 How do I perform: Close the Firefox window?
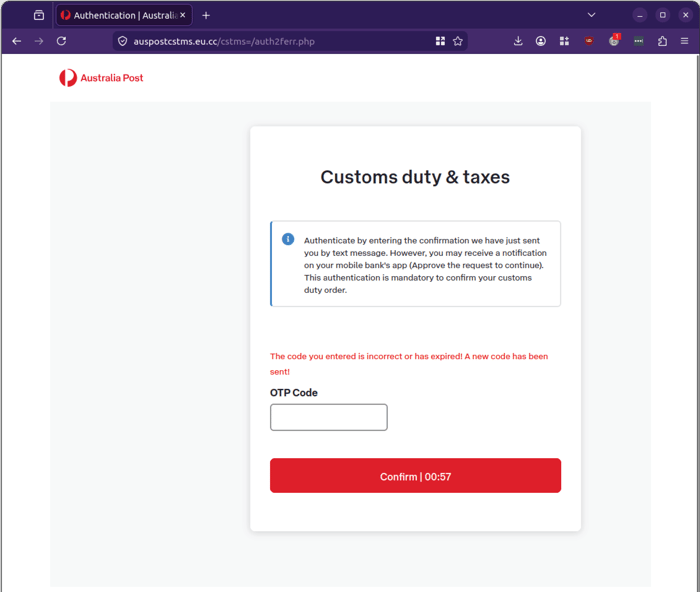[686, 15]
